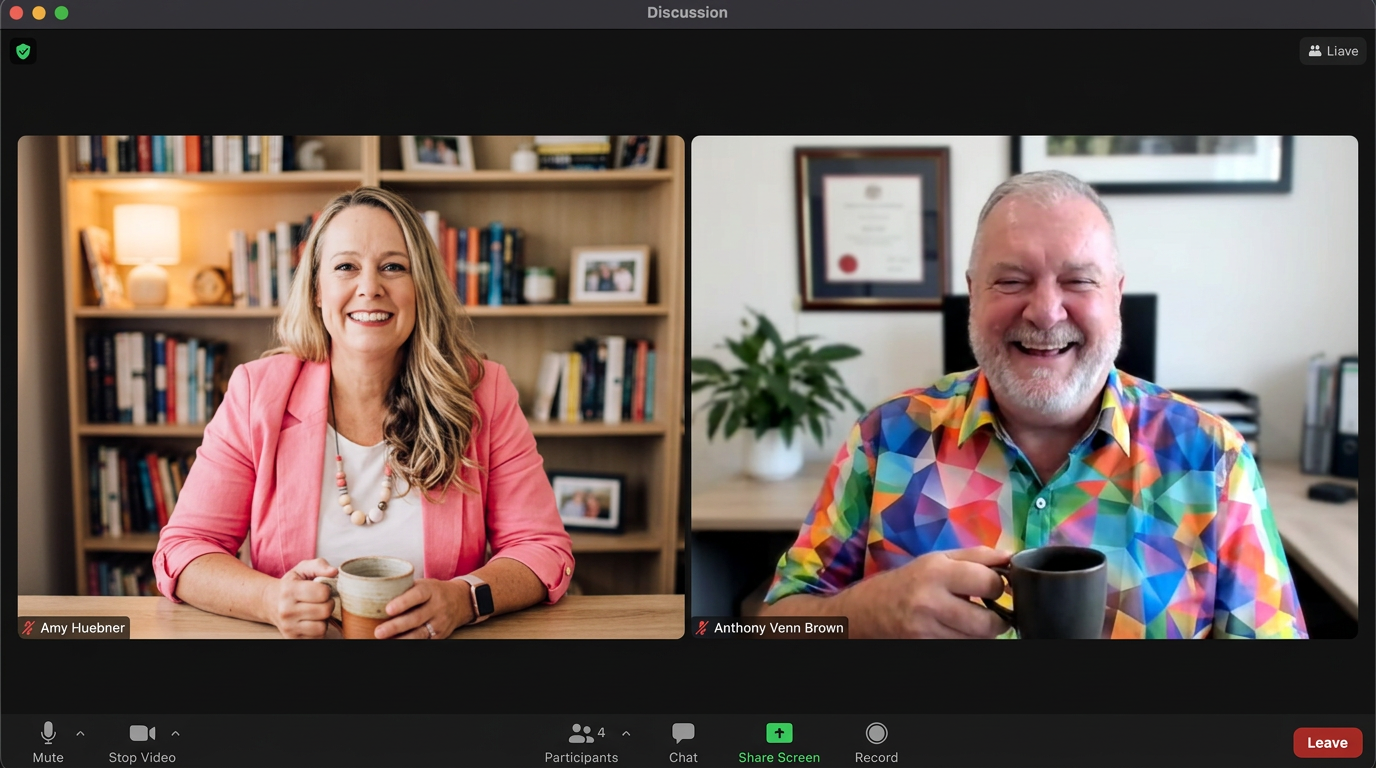Select Amy Huebner's video tile
Screen dimensions: 1376x768
(351, 387)
